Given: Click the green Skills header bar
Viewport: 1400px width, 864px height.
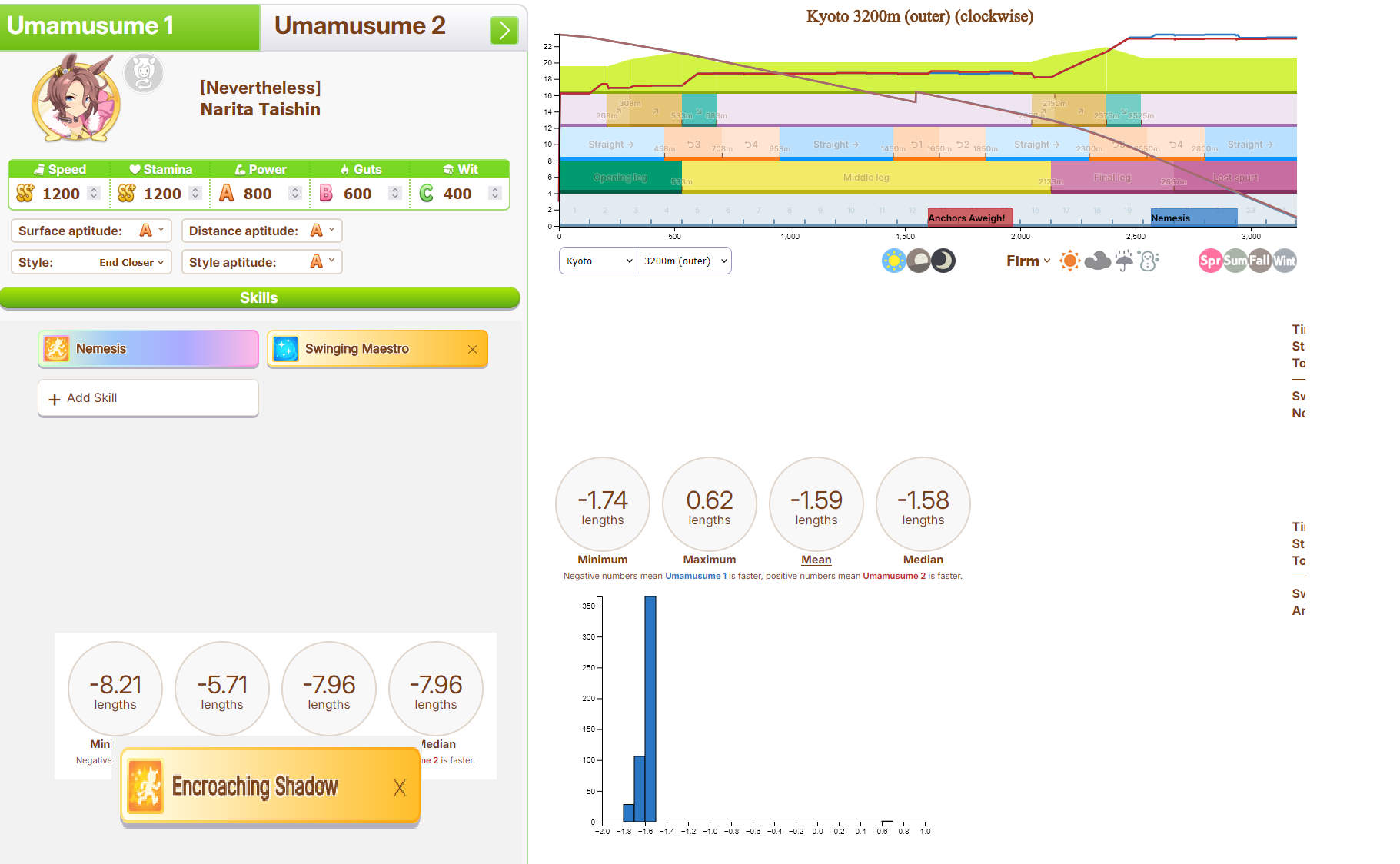Looking at the screenshot, I should (x=260, y=298).
